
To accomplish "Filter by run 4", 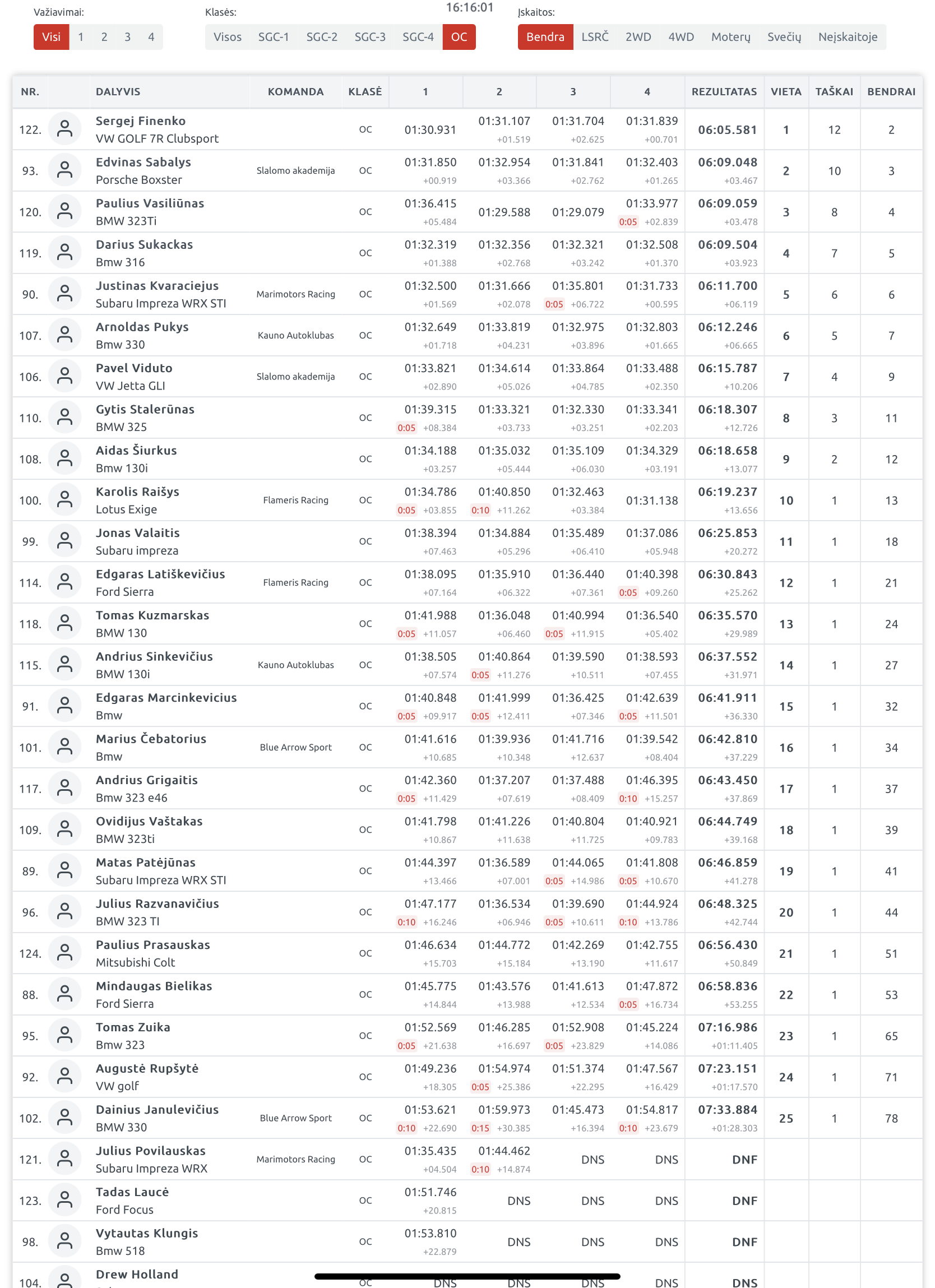I will (x=151, y=37).
